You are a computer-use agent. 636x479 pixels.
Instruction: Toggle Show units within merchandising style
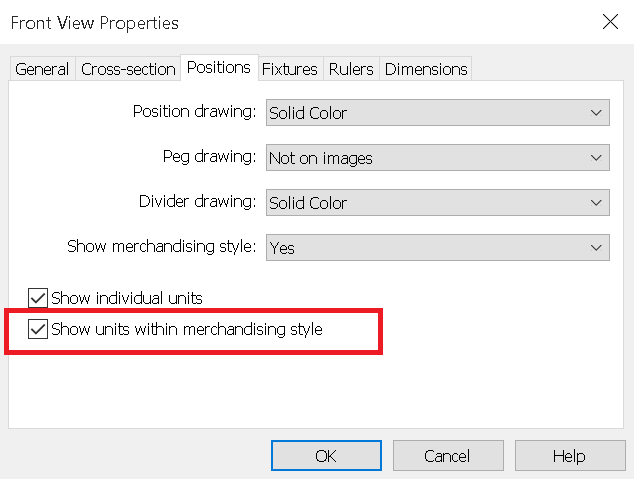click(38, 329)
